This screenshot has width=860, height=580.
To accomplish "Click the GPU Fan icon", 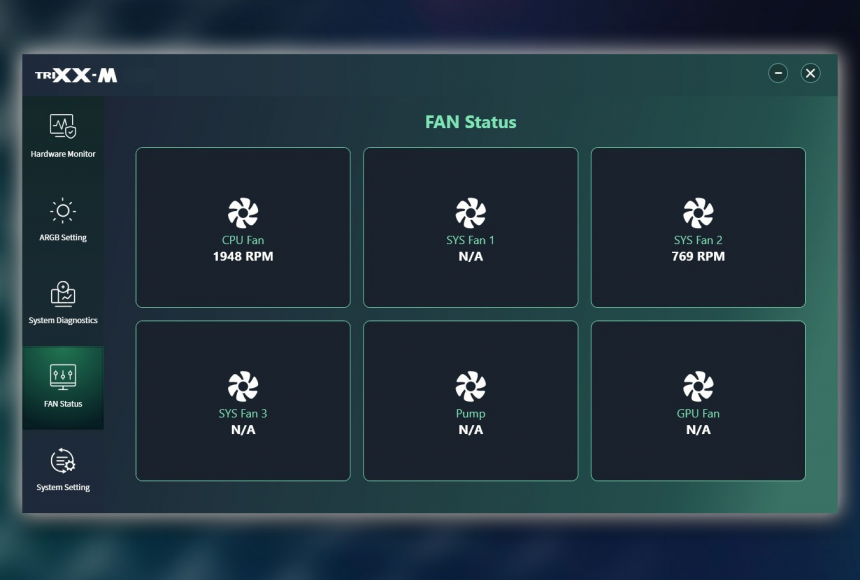I will (x=698, y=386).
